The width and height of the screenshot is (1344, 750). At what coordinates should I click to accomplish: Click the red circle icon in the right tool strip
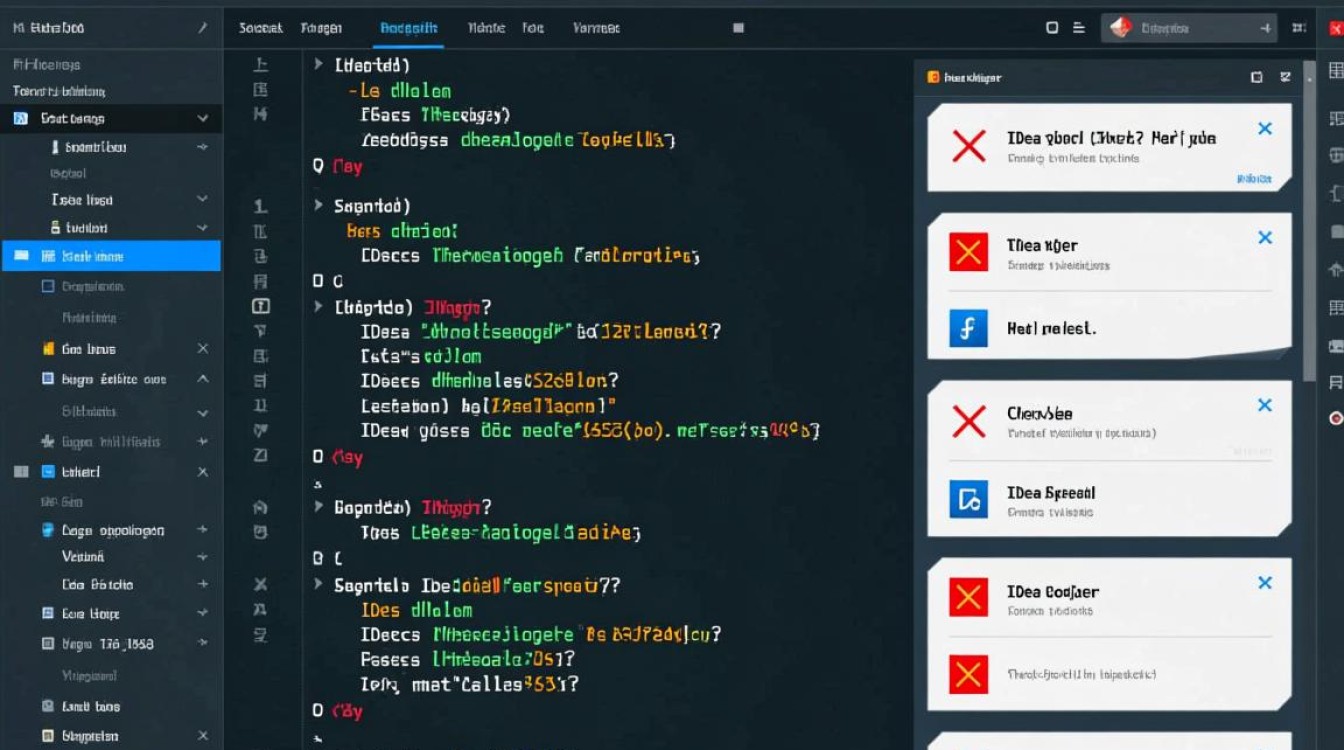(1335, 418)
